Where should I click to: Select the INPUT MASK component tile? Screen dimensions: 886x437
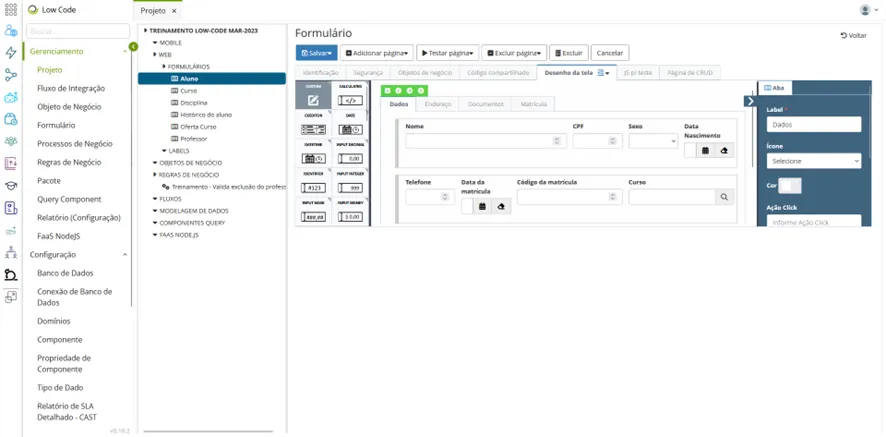click(x=313, y=211)
